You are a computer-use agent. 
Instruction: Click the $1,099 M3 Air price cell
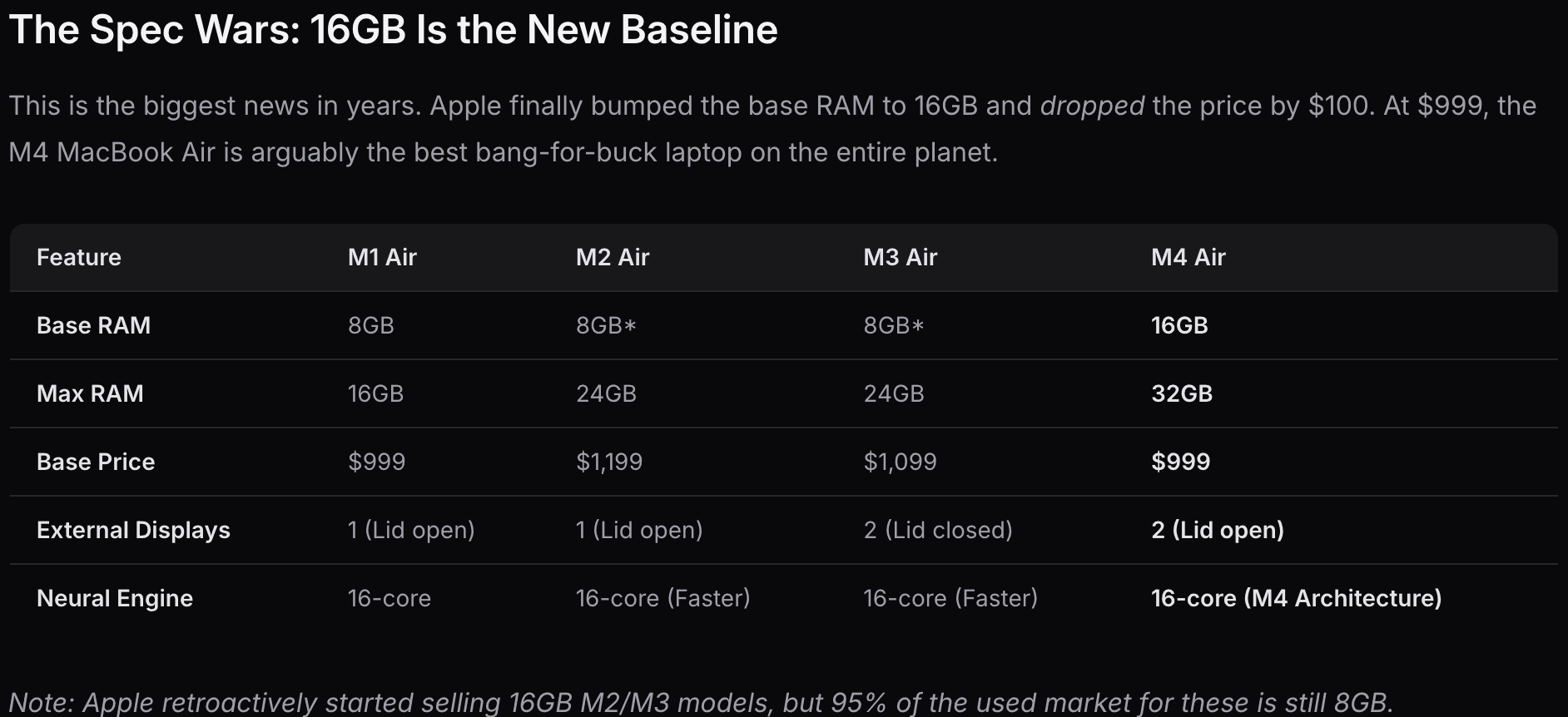[900, 462]
